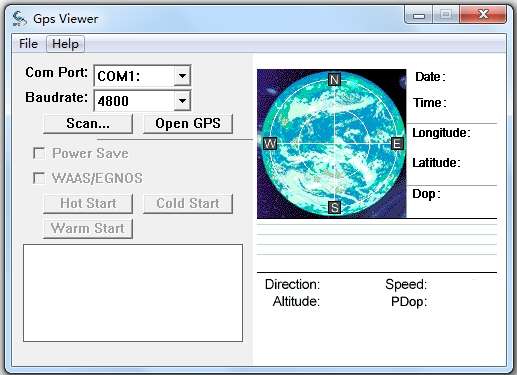Screen dimensions: 517x375
Task: Open the File menu
Action: (28, 44)
